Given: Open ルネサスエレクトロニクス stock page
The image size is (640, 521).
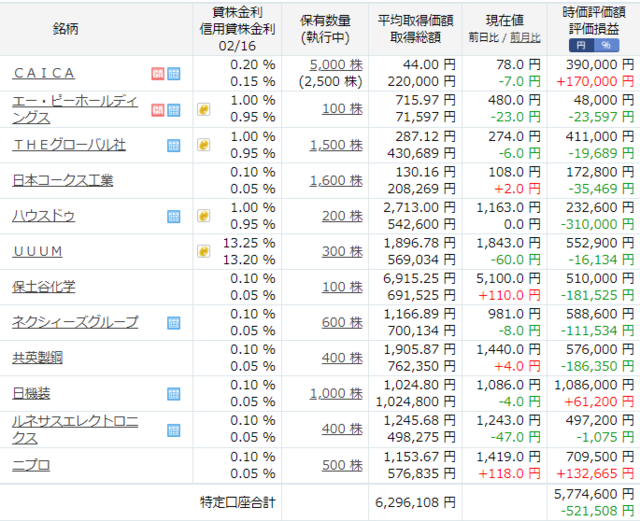Looking at the screenshot, I should pyautogui.click(x=75, y=430).
